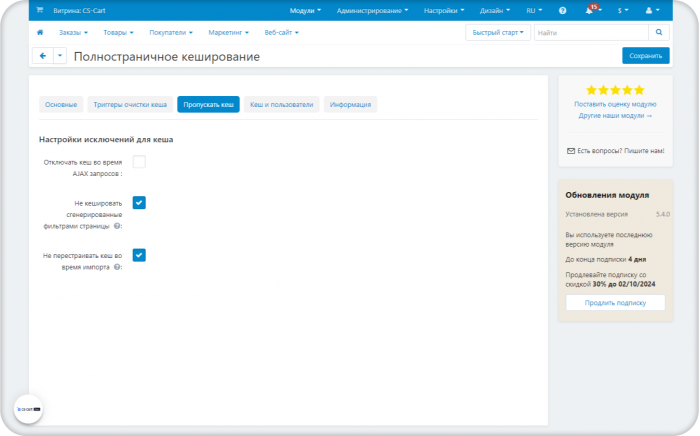
Task: Open the Заказы menu
Action: [x=73, y=32]
